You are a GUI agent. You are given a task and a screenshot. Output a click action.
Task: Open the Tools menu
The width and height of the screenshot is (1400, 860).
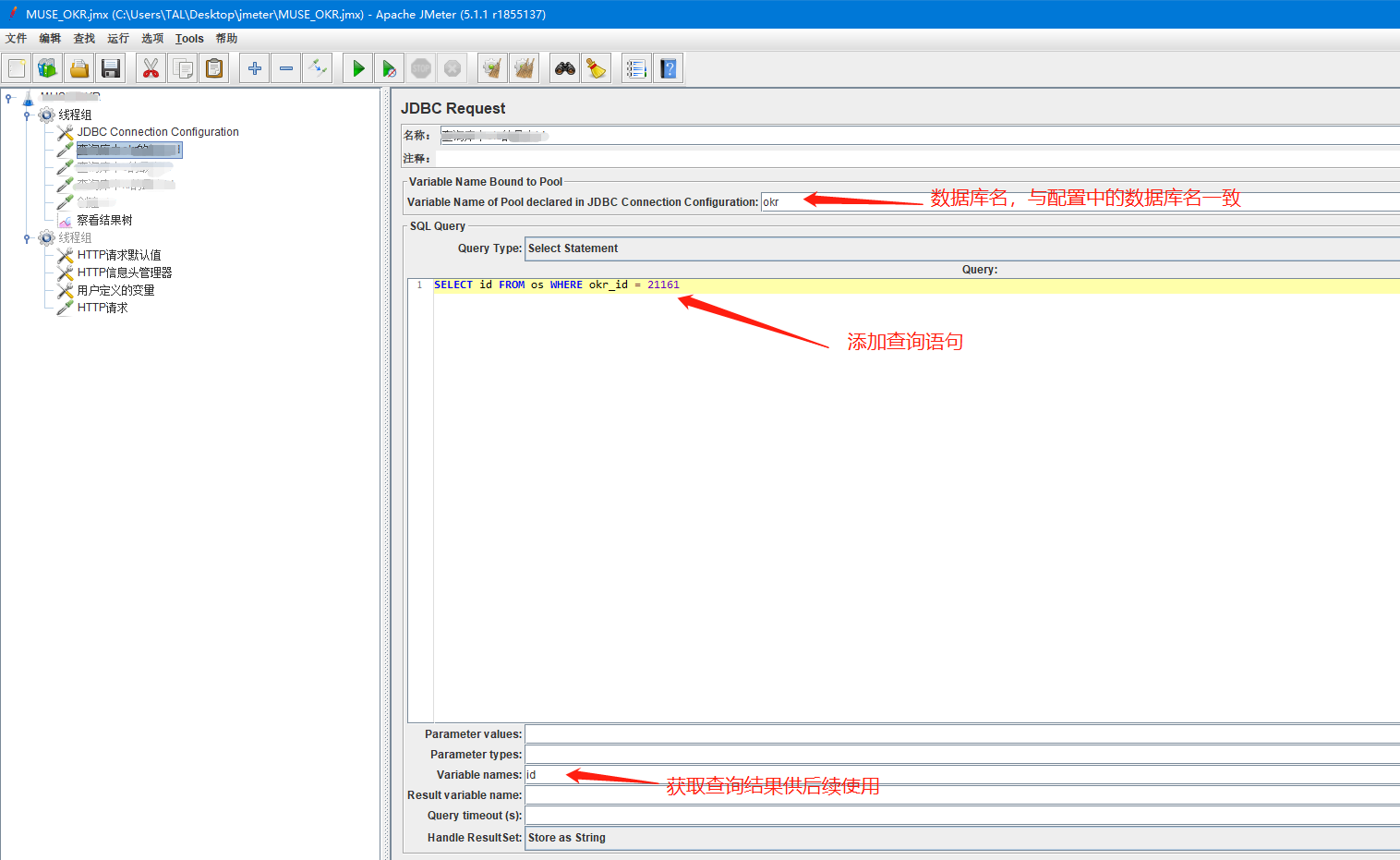(189, 39)
